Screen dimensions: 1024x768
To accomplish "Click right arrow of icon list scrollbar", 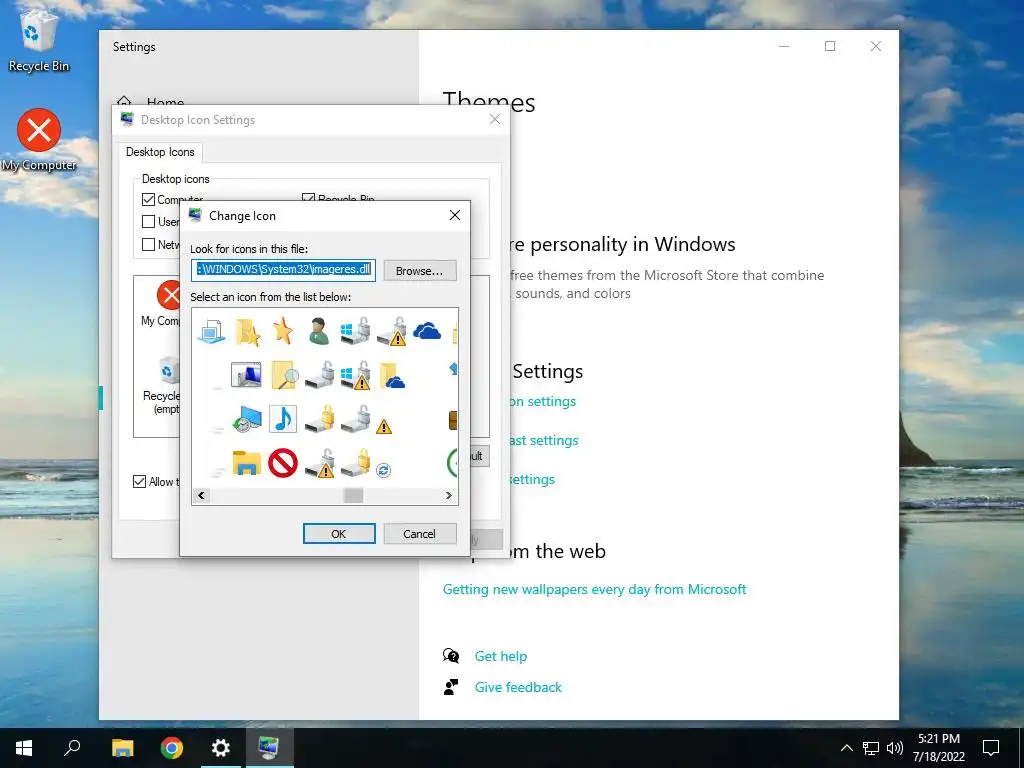I will [449, 496].
